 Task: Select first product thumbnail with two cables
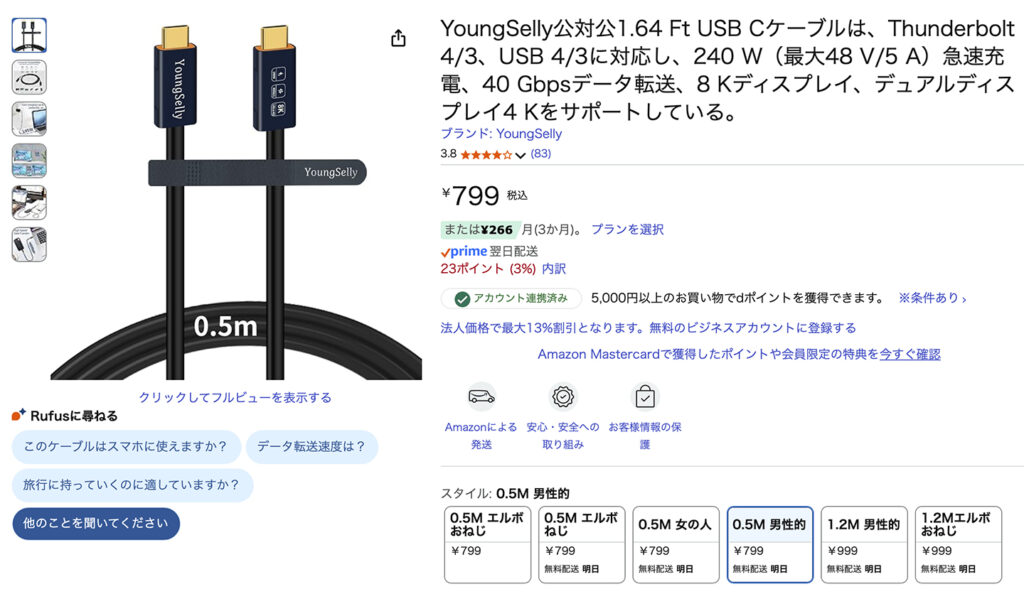pos(29,35)
